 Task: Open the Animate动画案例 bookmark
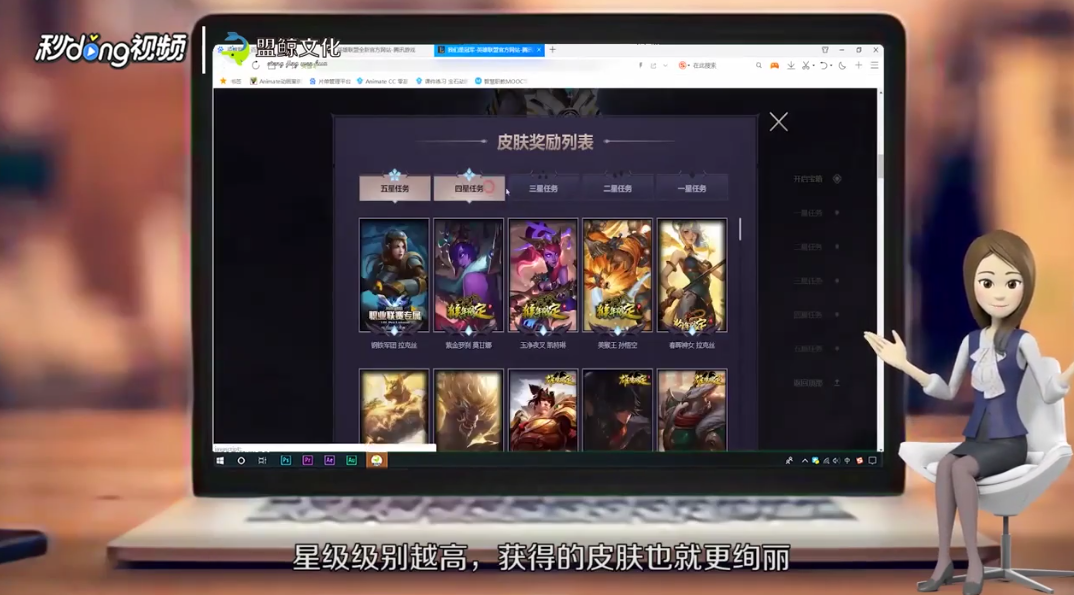(x=275, y=81)
